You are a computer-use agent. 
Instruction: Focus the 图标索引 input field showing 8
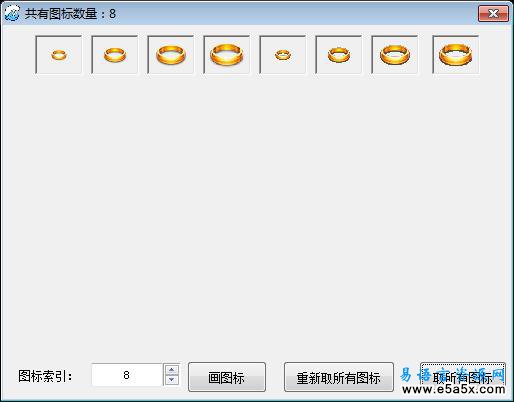click(127, 375)
